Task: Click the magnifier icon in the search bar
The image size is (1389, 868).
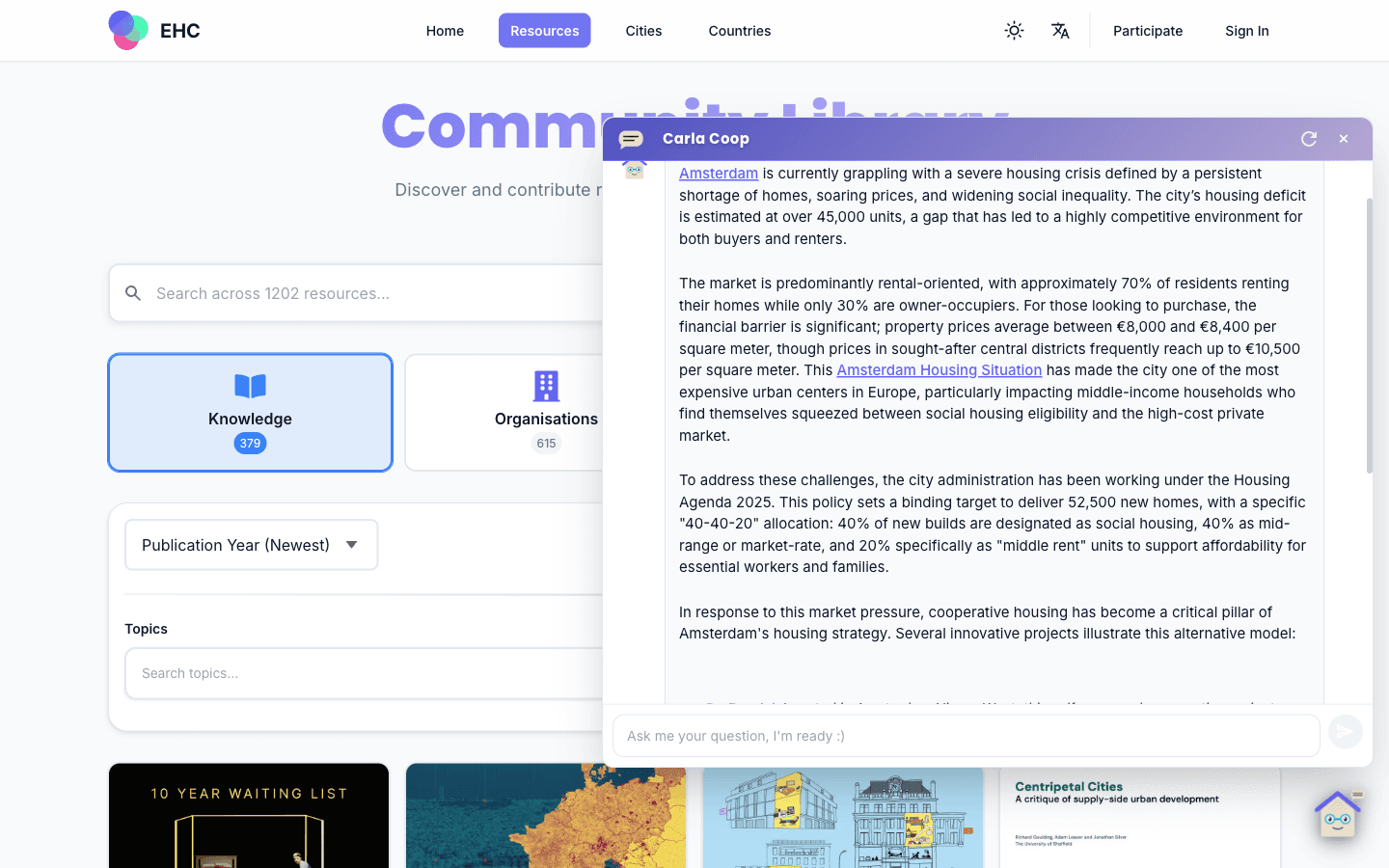Action: (133, 292)
